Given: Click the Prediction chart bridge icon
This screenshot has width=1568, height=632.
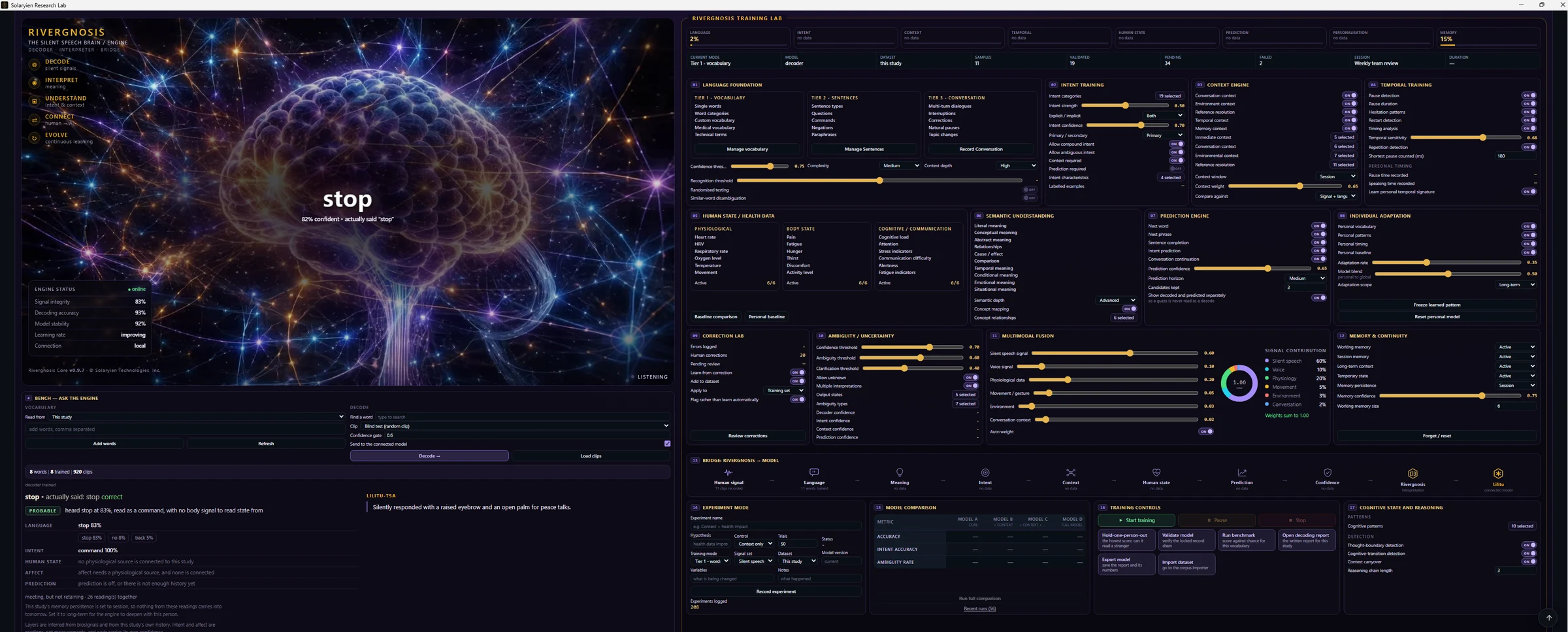Looking at the screenshot, I should coord(1242,473).
